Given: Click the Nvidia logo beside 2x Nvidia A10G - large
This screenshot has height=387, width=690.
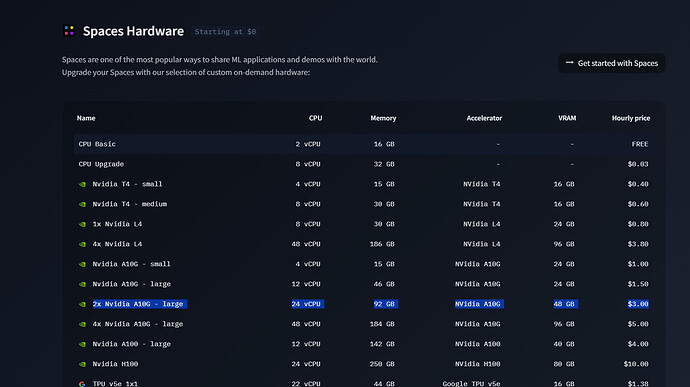Looking at the screenshot, I should [x=82, y=304].
